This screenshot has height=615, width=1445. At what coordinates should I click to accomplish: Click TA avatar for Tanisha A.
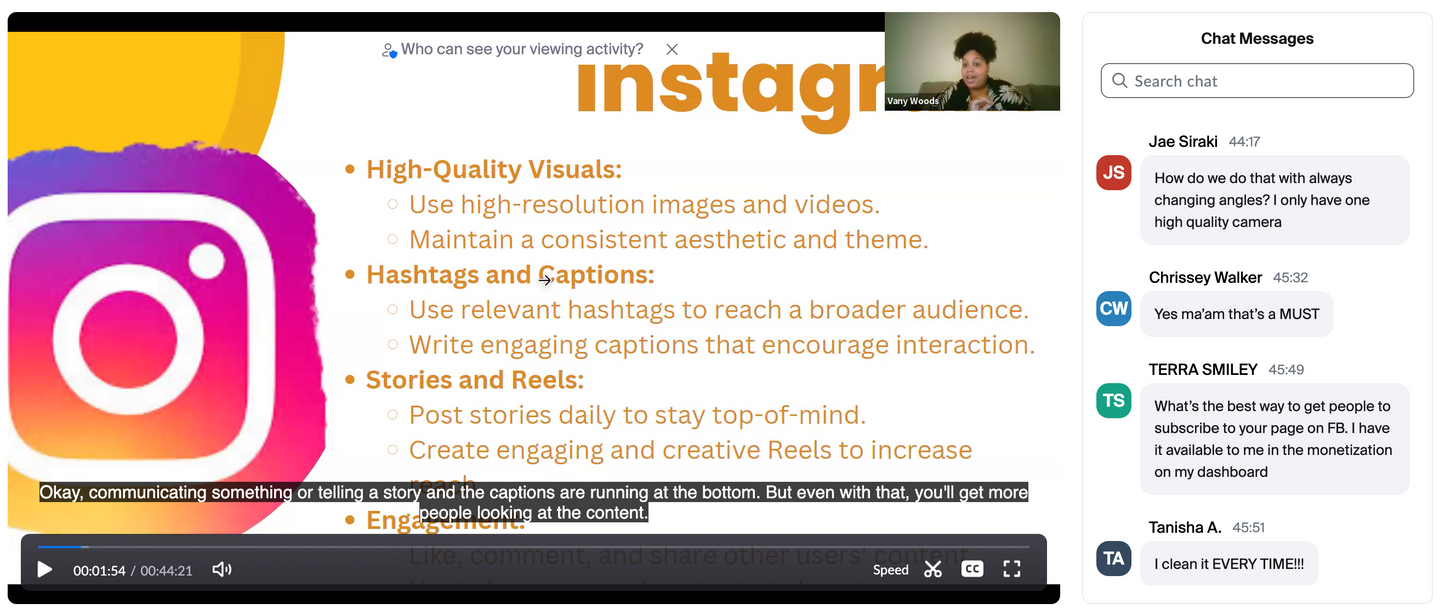click(x=1113, y=558)
